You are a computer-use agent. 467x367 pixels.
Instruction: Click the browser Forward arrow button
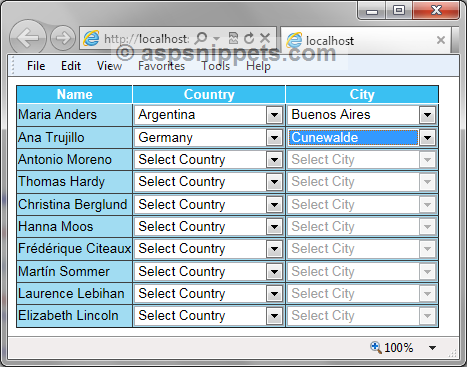(62, 38)
